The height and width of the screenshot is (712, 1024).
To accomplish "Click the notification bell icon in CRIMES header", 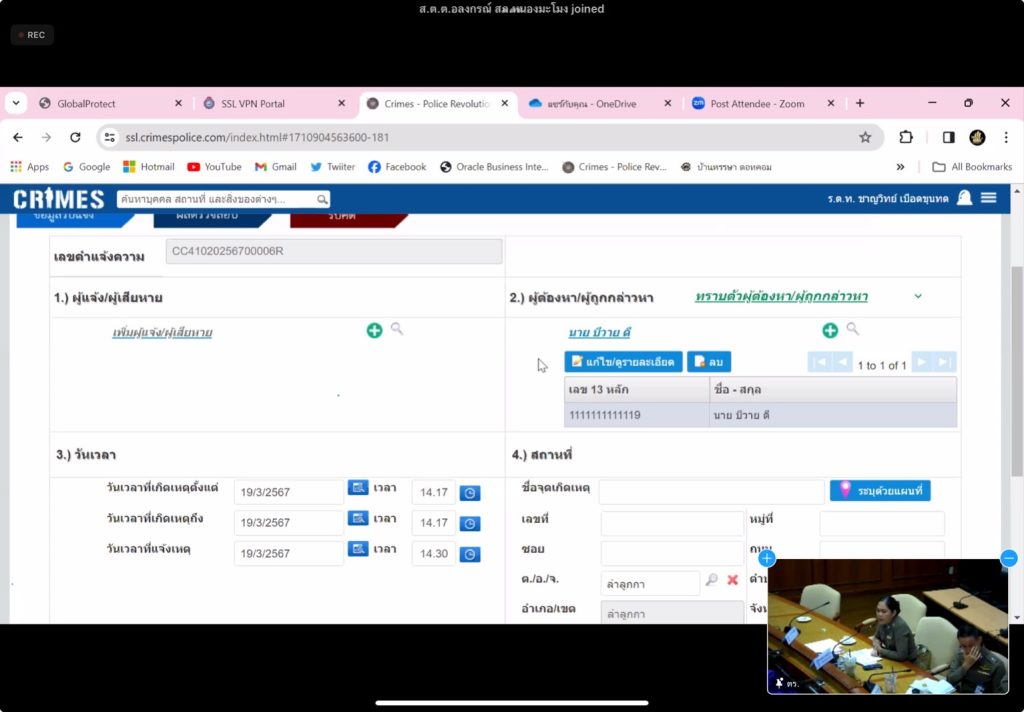I will [x=964, y=198].
